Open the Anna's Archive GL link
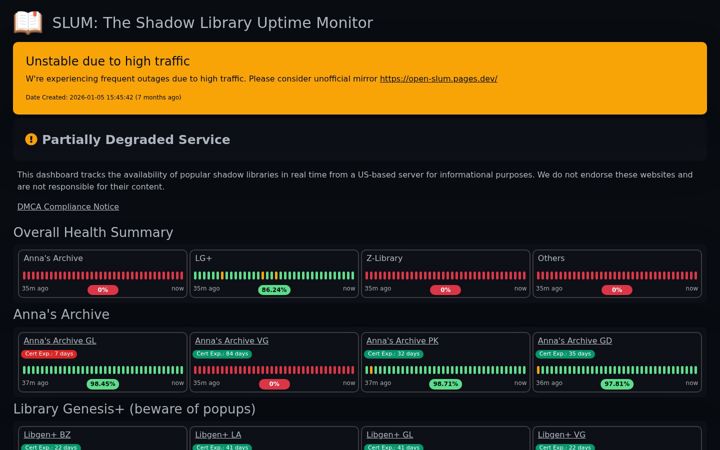720x450 pixels. click(60, 341)
